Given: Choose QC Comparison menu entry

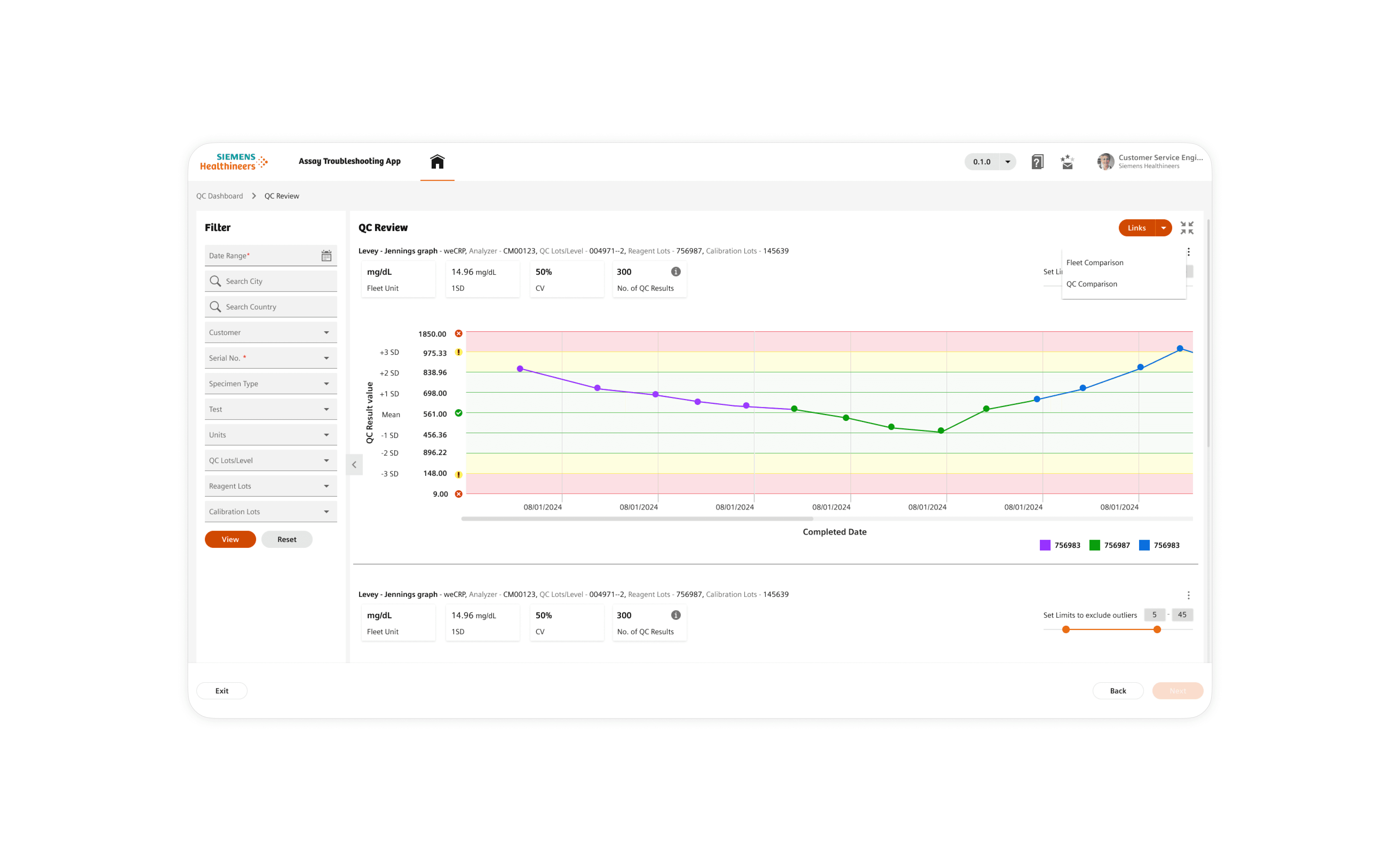Looking at the screenshot, I should 1091,284.
